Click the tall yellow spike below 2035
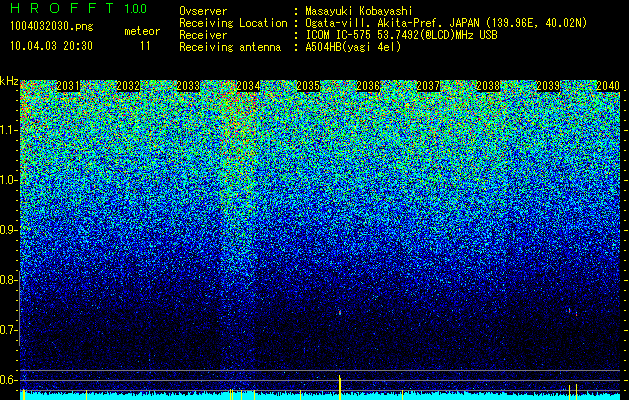This screenshot has width=629, height=400. coord(340,387)
